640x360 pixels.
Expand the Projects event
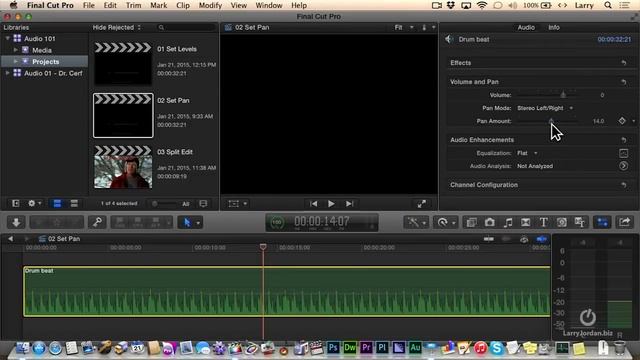[16, 61]
